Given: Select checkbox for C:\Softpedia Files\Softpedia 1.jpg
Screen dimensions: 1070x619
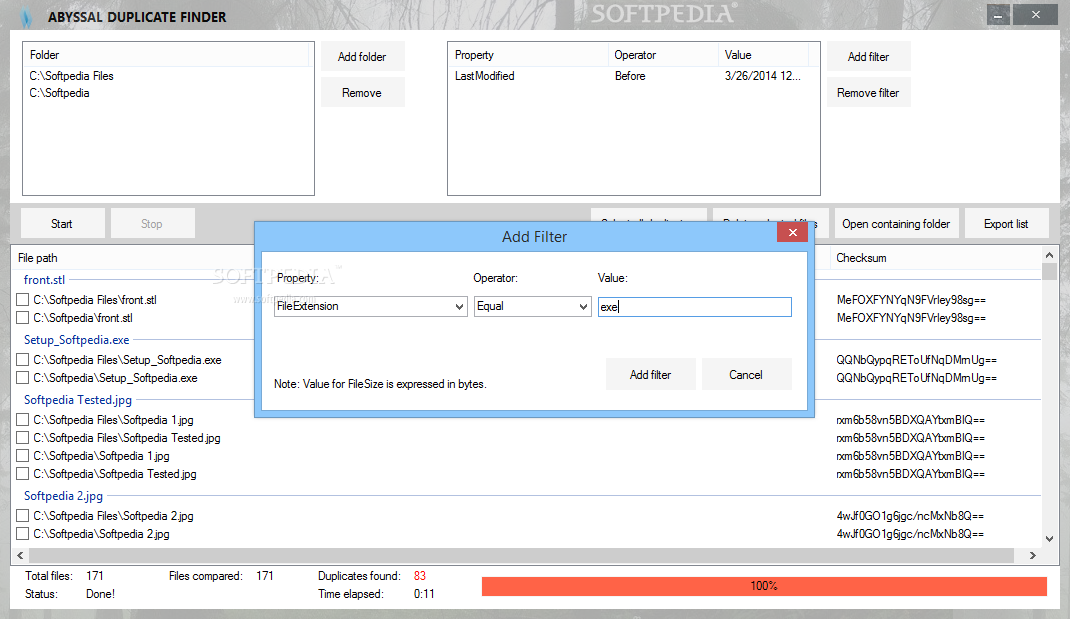Looking at the screenshot, I should pos(23,420).
